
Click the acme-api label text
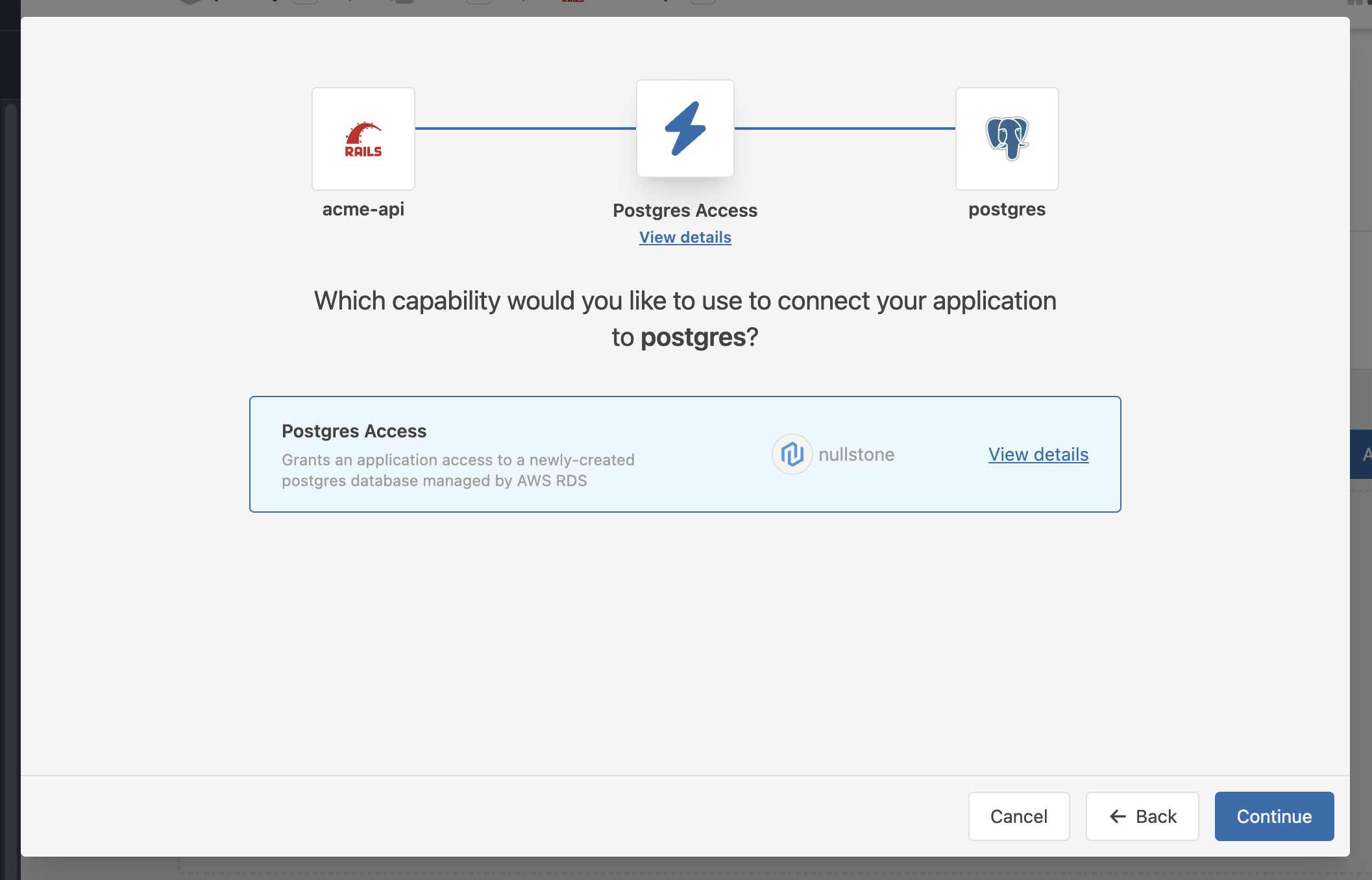click(363, 209)
